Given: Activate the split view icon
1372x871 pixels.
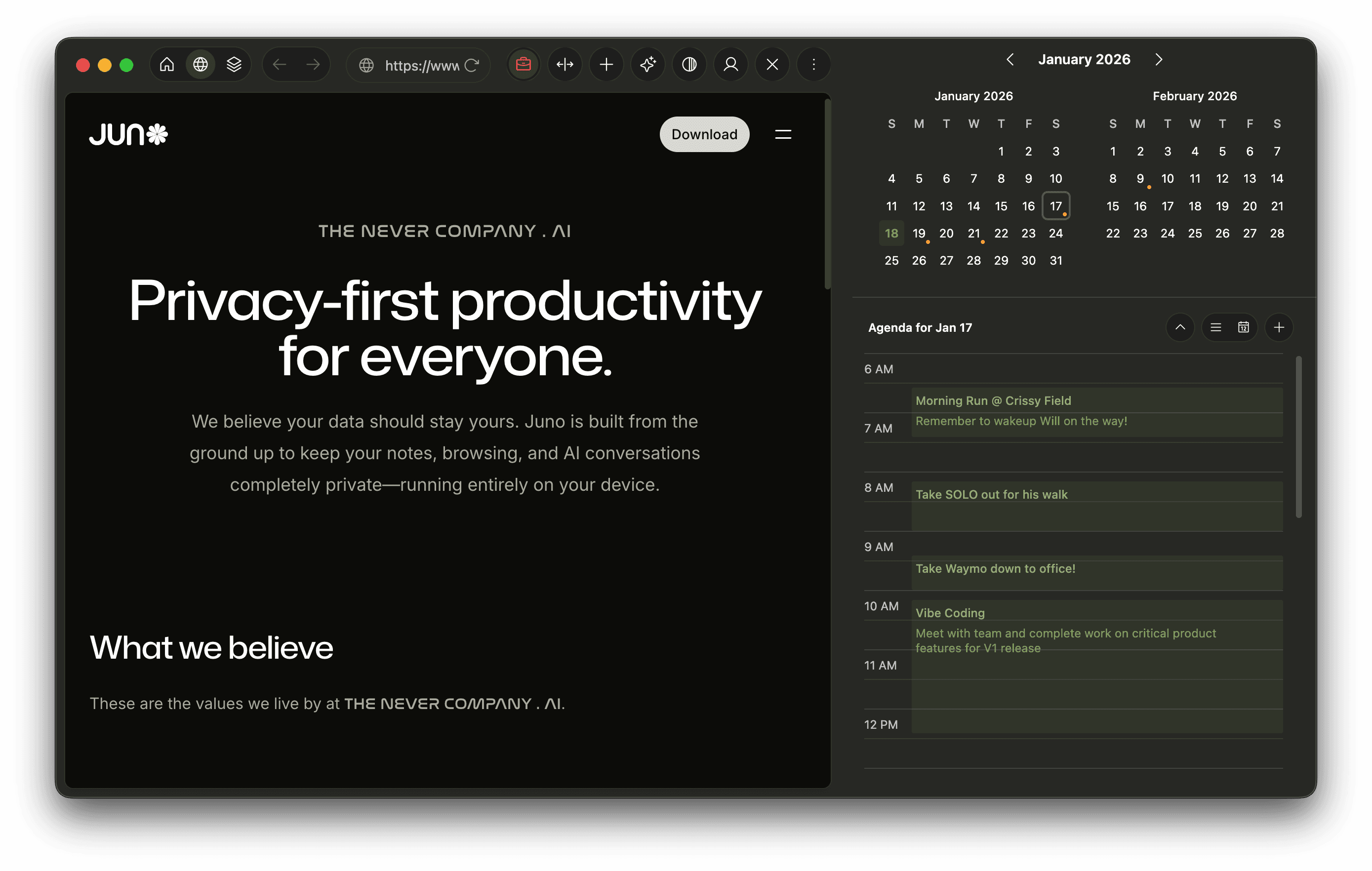Looking at the screenshot, I should tap(565, 64).
